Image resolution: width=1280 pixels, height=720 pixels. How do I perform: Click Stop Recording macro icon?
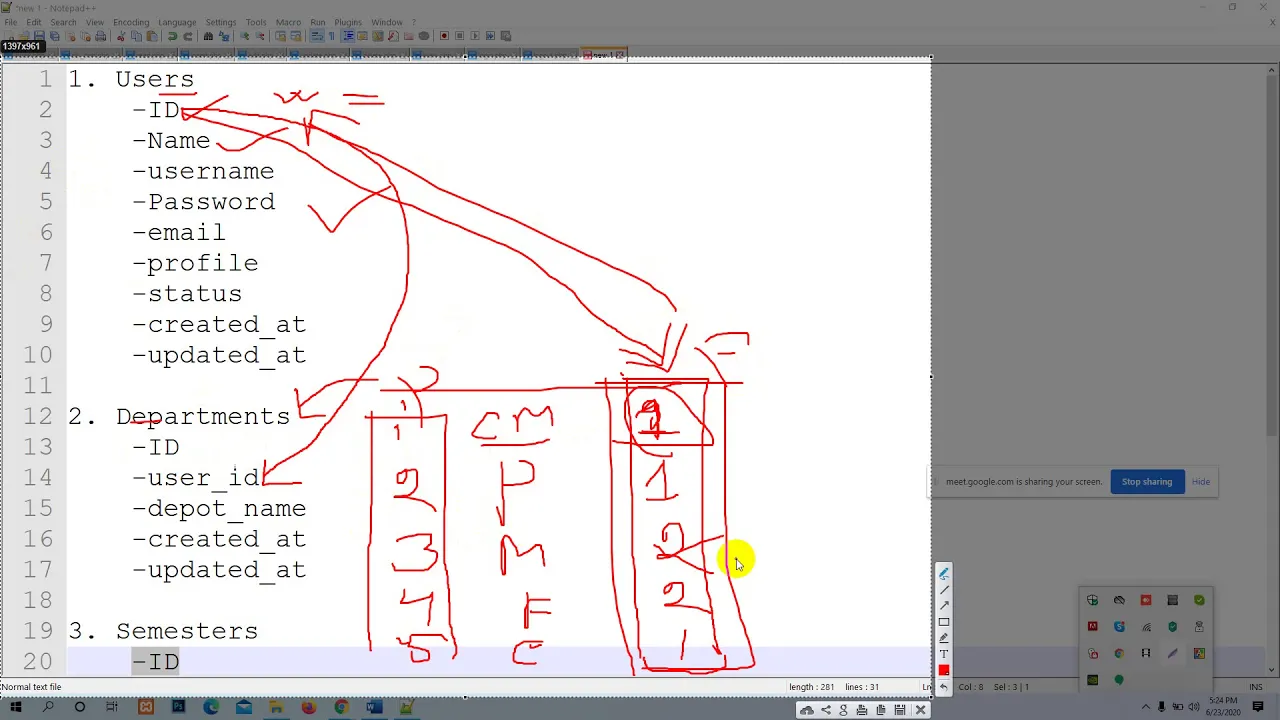tap(459, 36)
